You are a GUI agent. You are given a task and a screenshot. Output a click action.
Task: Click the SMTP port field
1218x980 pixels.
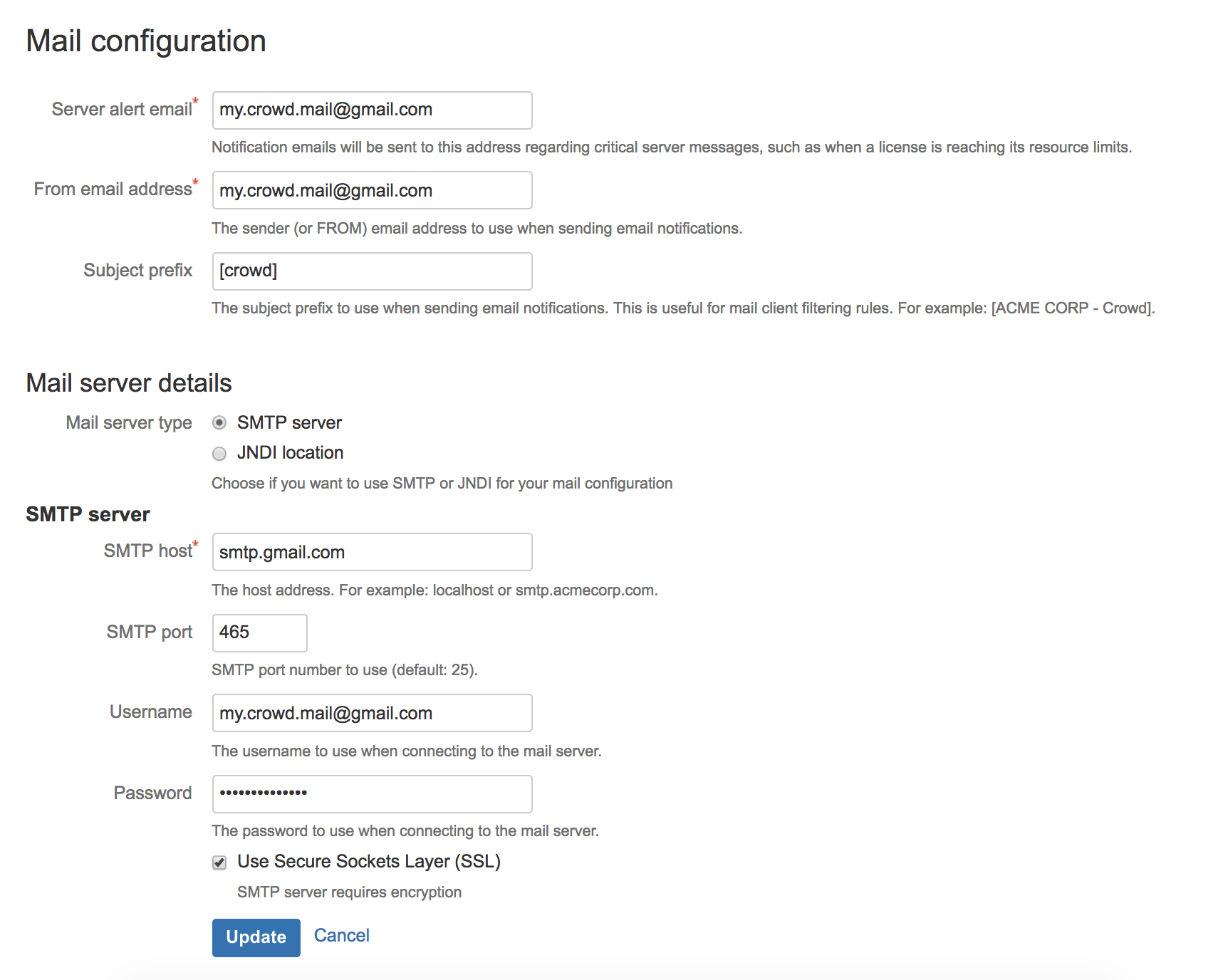[259, 633]
